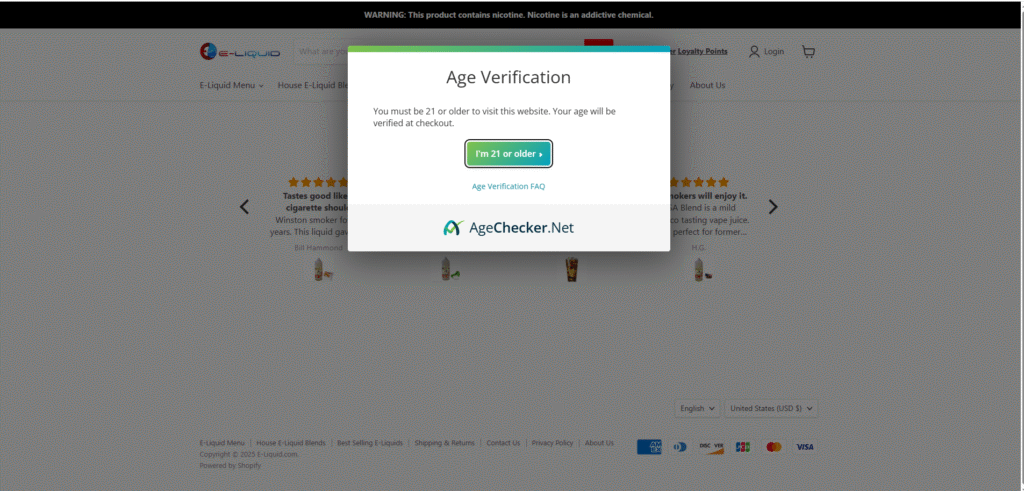Viewport: 1024px width, 491px height.
Task: Show next review with right arrow
Action: point(773,207)
